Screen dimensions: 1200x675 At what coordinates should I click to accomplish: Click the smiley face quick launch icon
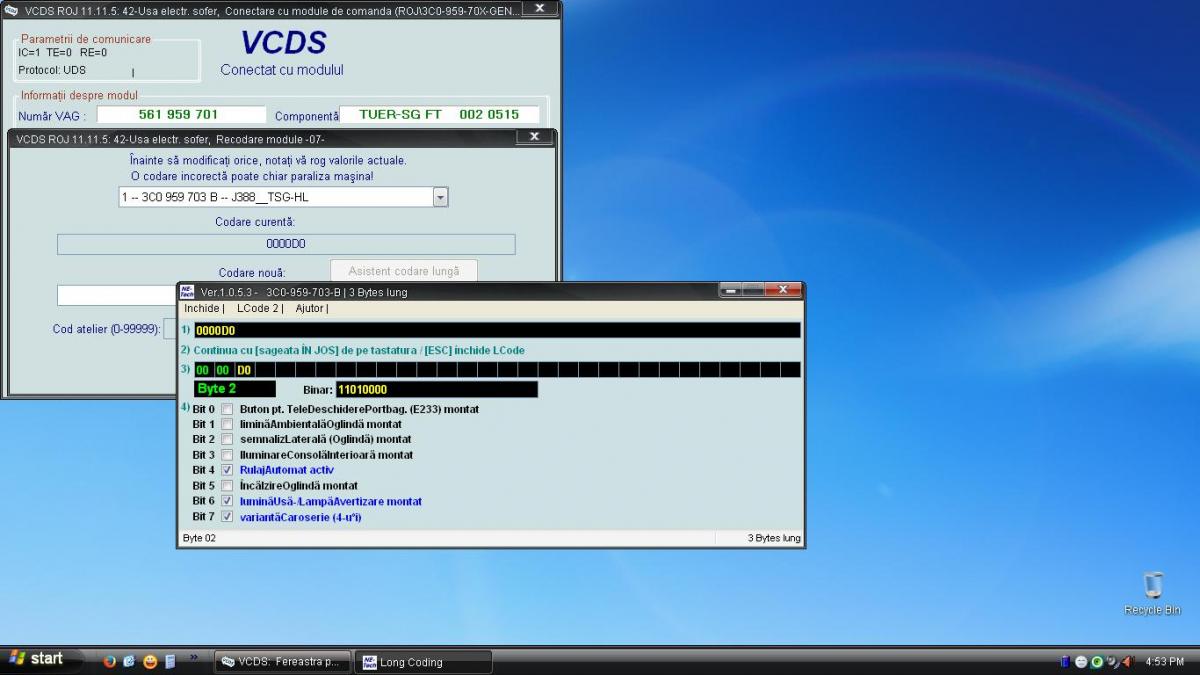[x=150, y=661]
